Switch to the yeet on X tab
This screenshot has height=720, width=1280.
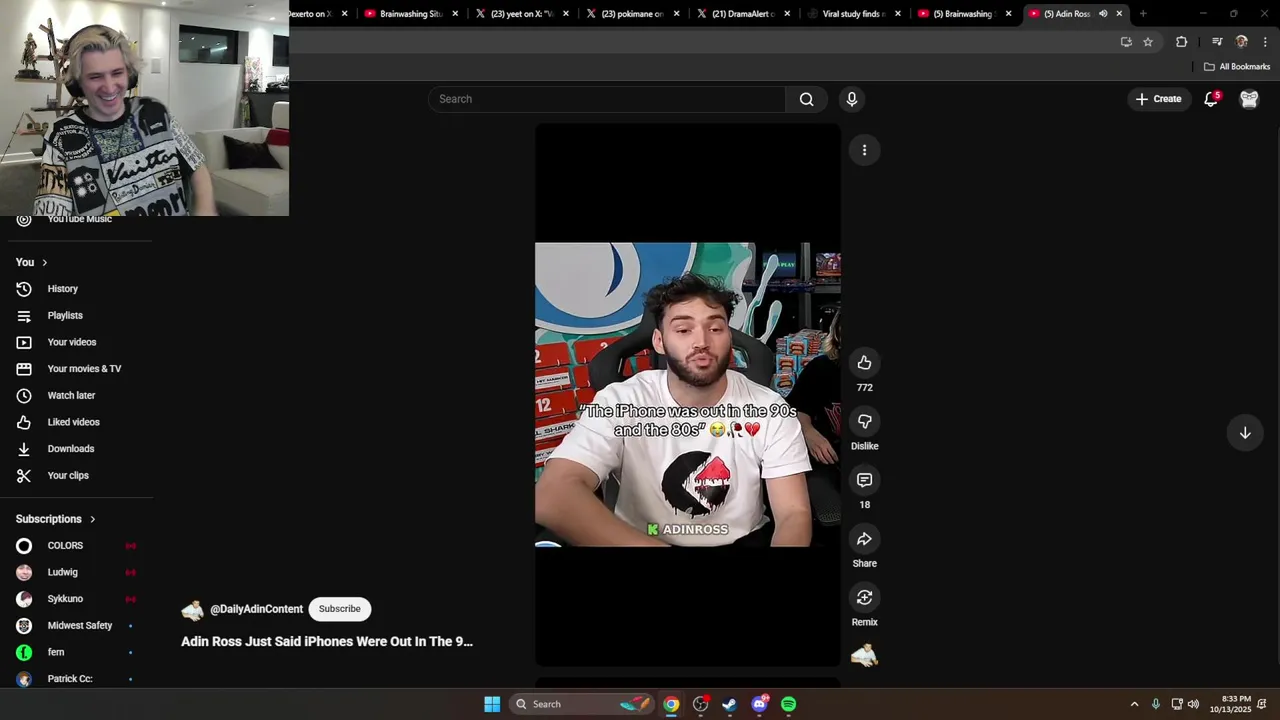click(521, 14)
